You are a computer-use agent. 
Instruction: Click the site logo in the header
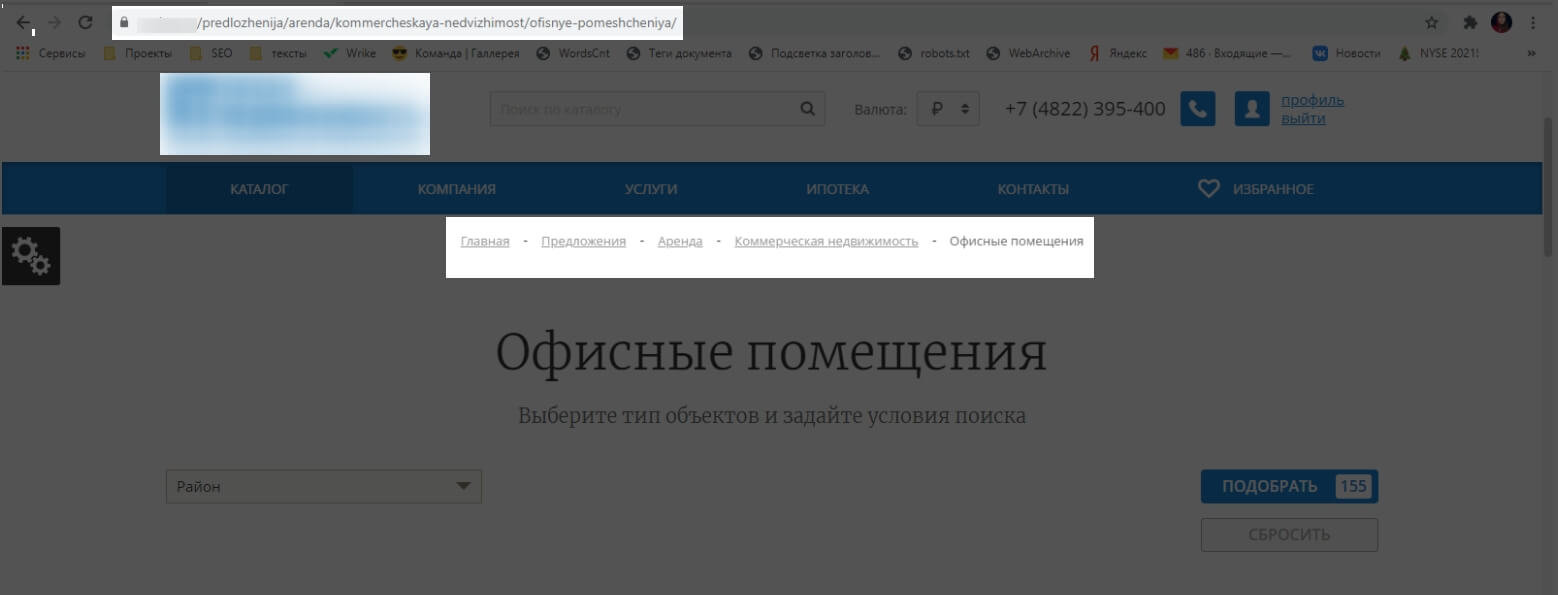tap(295, 113)
